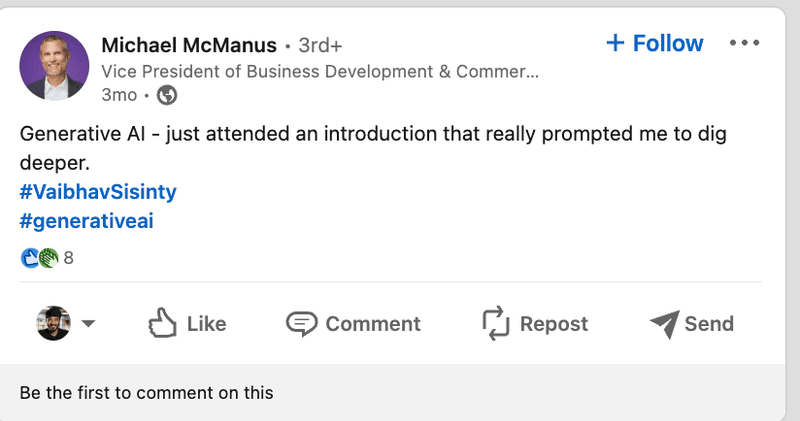Click the Vice President job title text

pos(320,71)
